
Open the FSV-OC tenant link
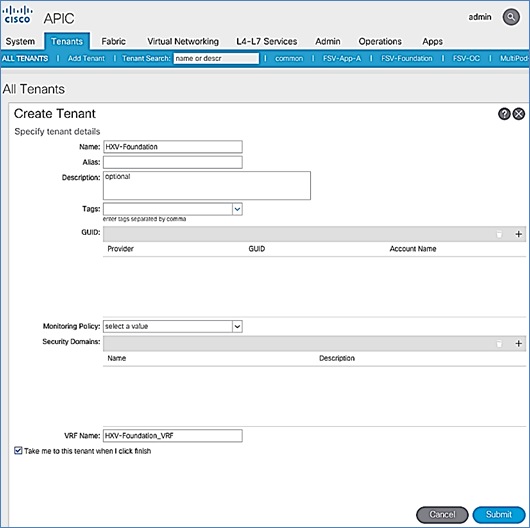point(466,58)
